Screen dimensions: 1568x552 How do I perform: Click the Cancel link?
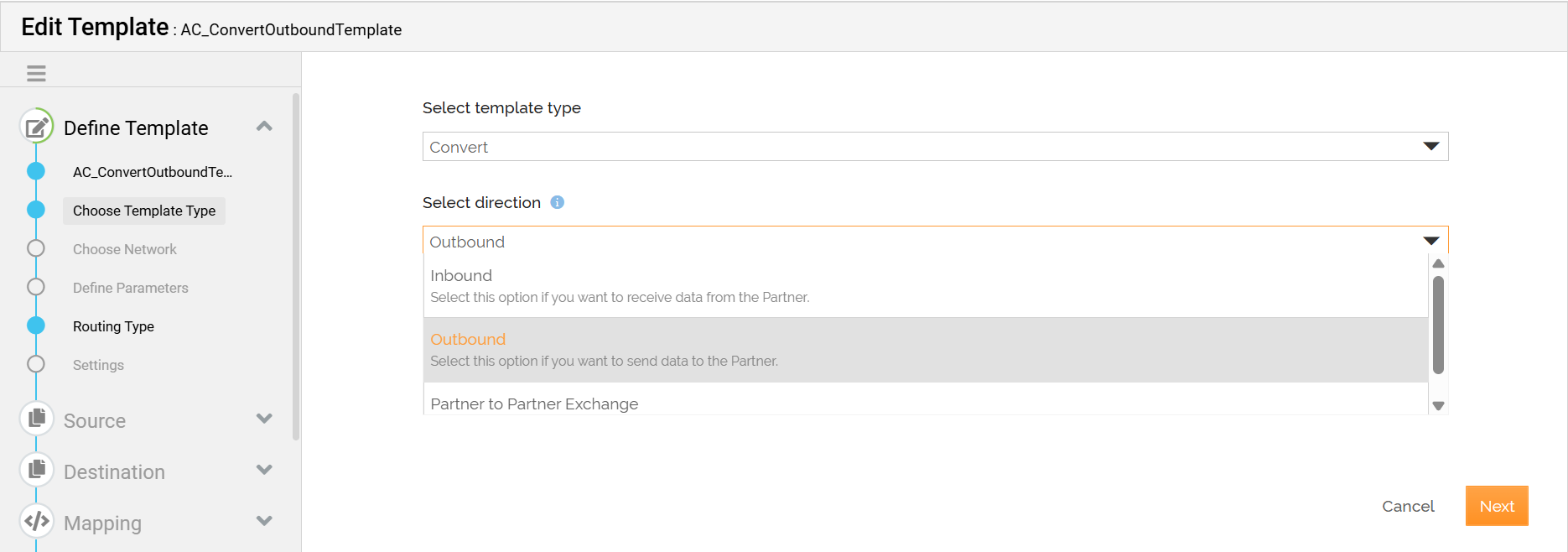click(x=1408, y=506)
